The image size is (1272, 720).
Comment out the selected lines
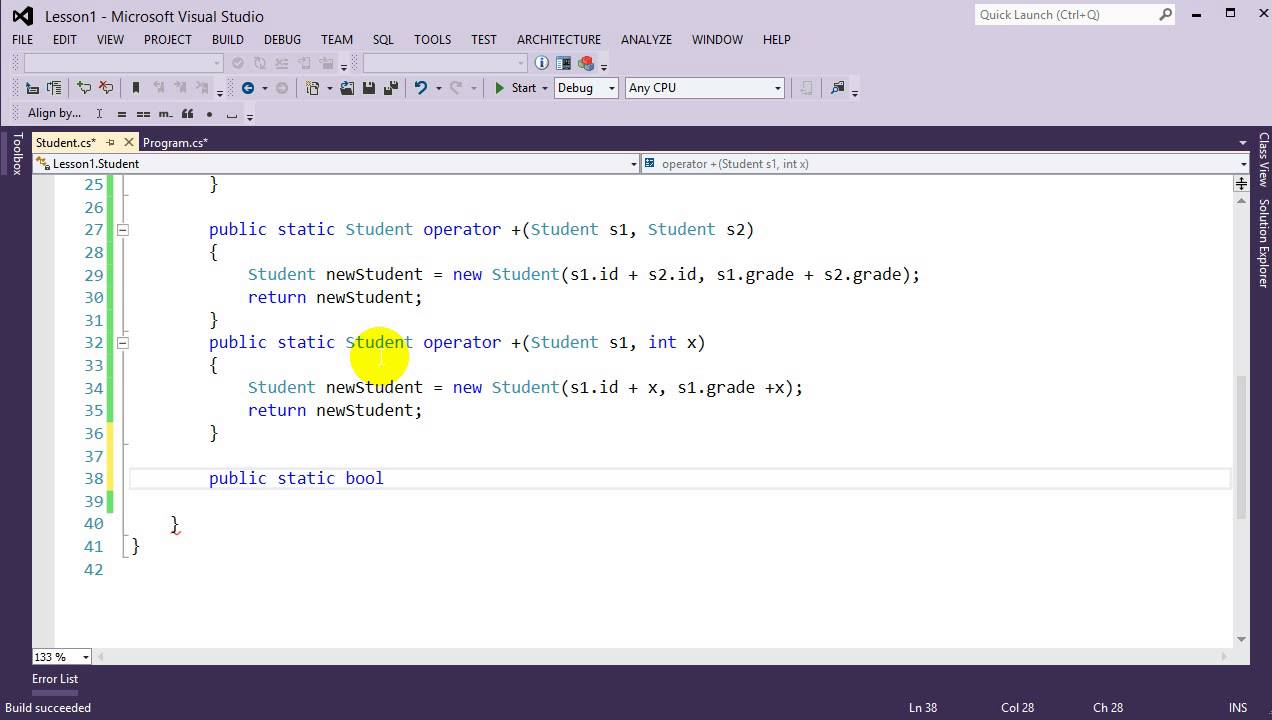pyautogui.click(x=84, y=88)
